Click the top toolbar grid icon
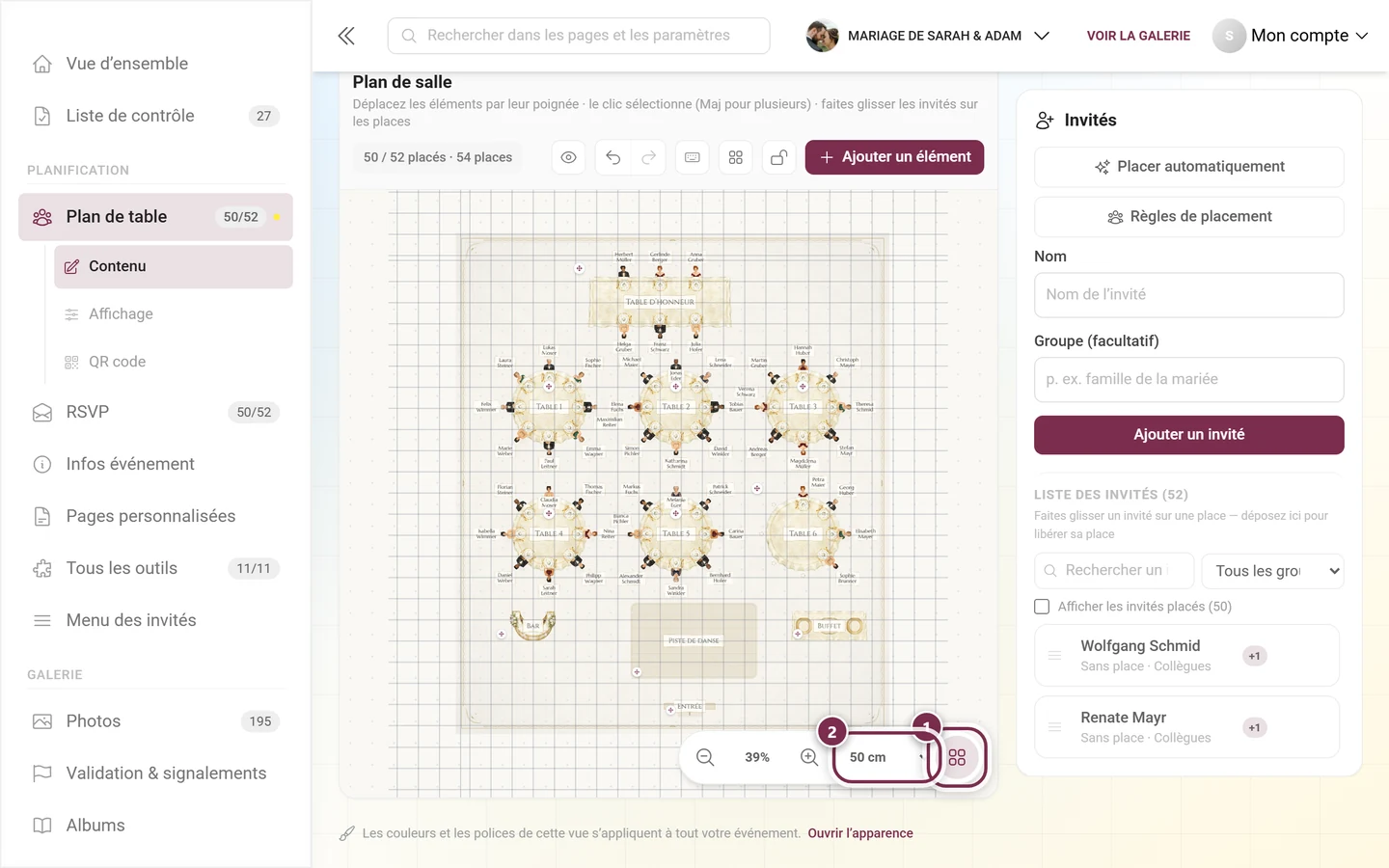Screen dimensions: 1389x868 [x=736, y=157]
